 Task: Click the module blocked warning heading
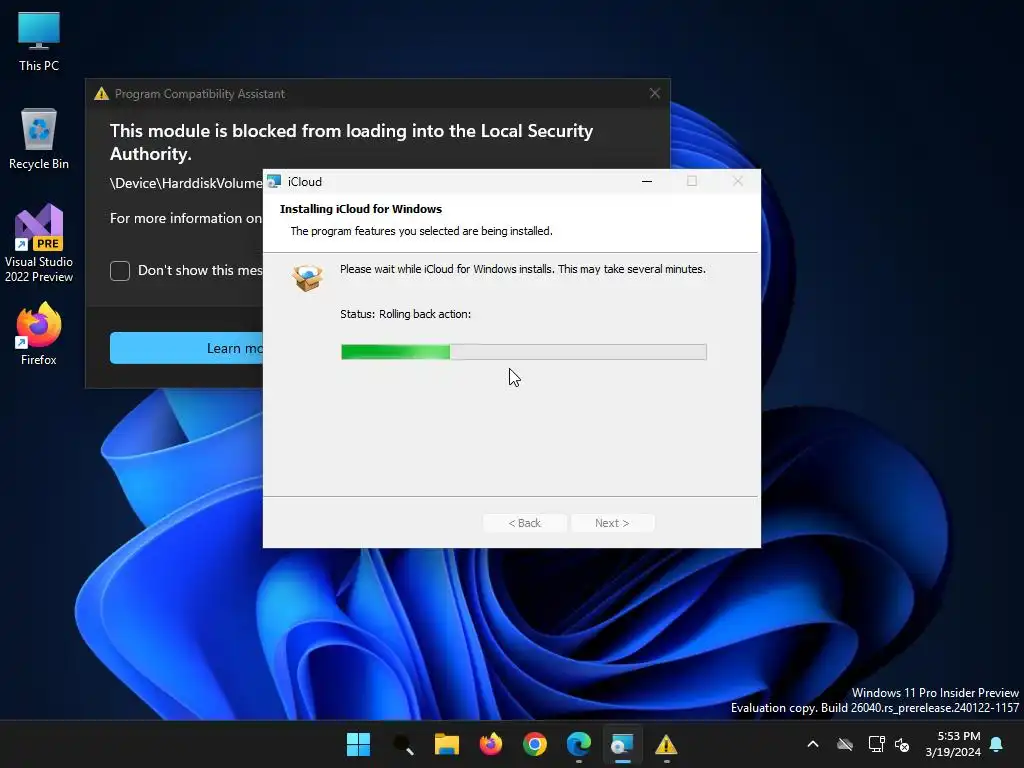pyautogui.click(x=351, y=142)
